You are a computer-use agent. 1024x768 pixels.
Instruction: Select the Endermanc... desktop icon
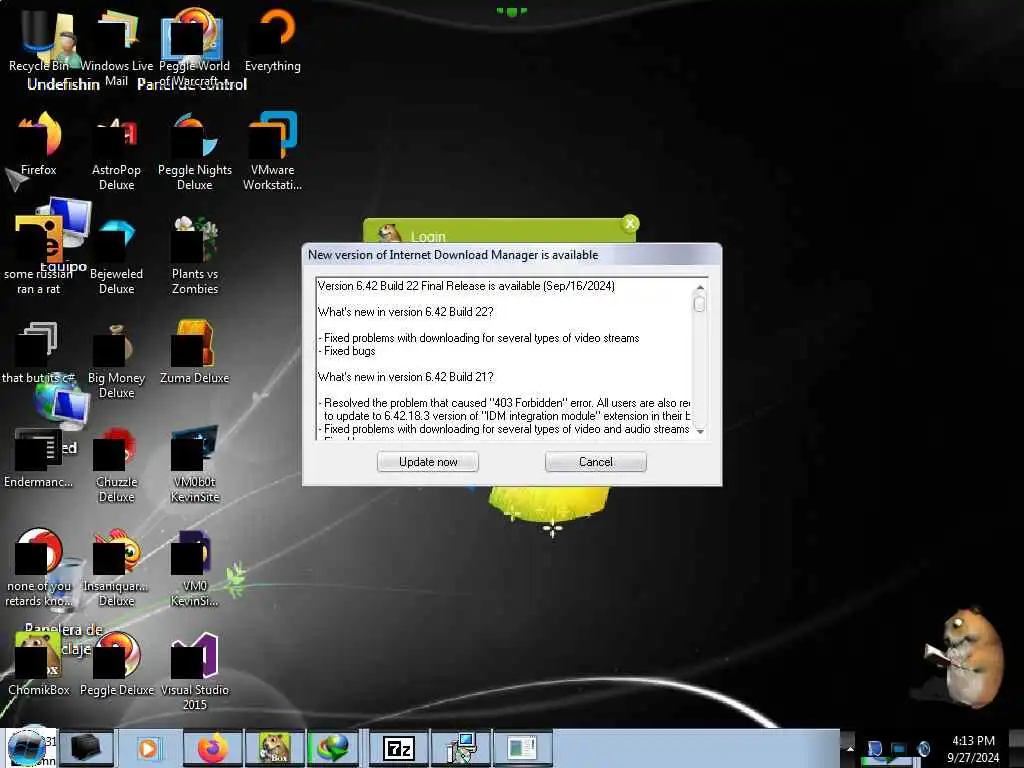click(x=39, y=457)
